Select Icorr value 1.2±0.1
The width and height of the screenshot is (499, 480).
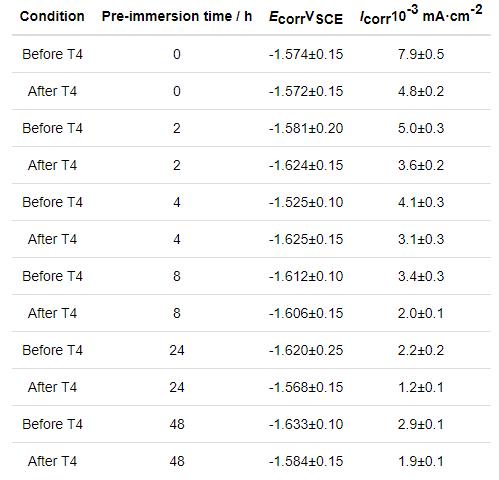tap(421, 387)
